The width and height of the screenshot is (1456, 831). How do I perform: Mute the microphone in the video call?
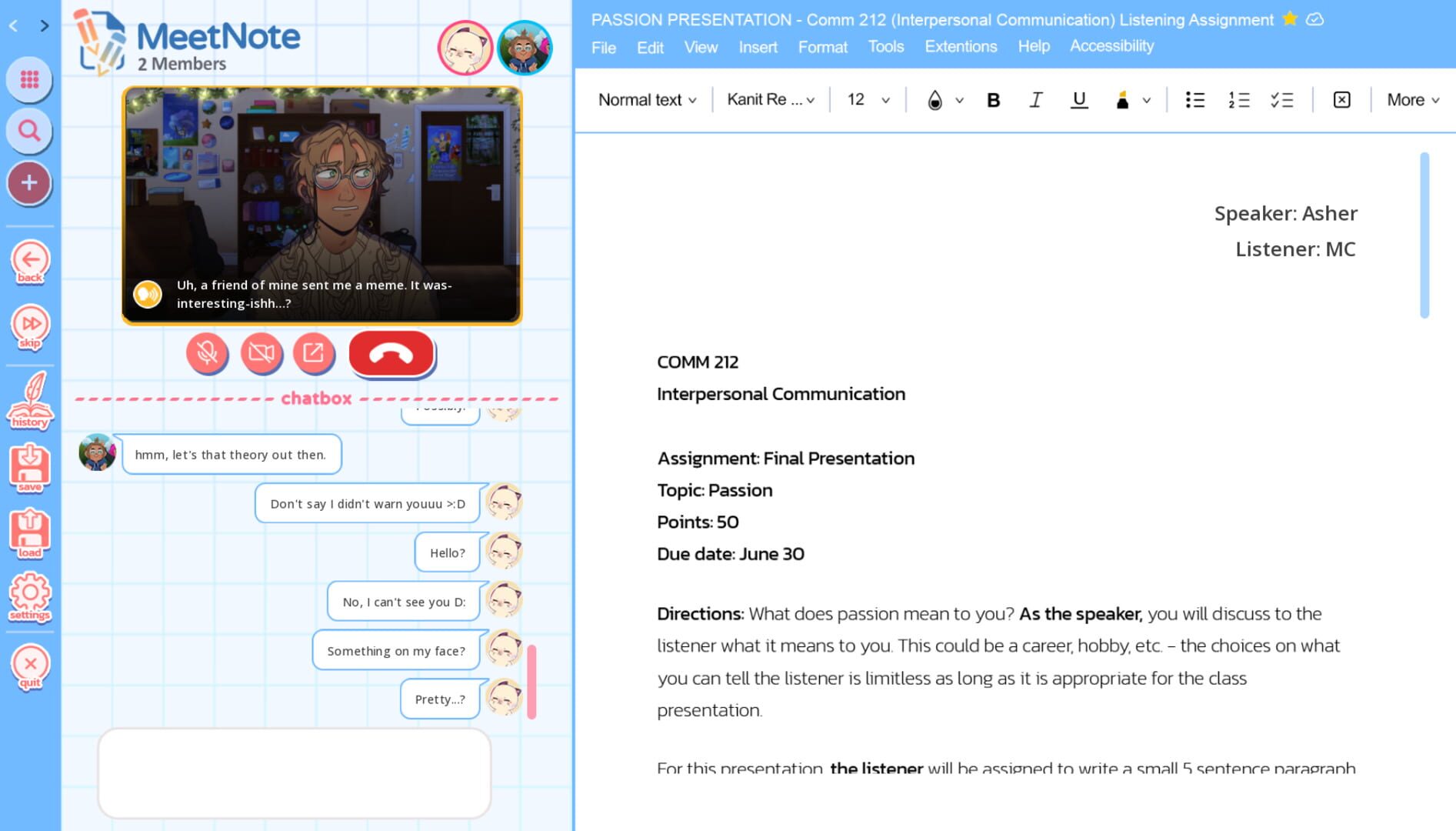pos(207,354)
